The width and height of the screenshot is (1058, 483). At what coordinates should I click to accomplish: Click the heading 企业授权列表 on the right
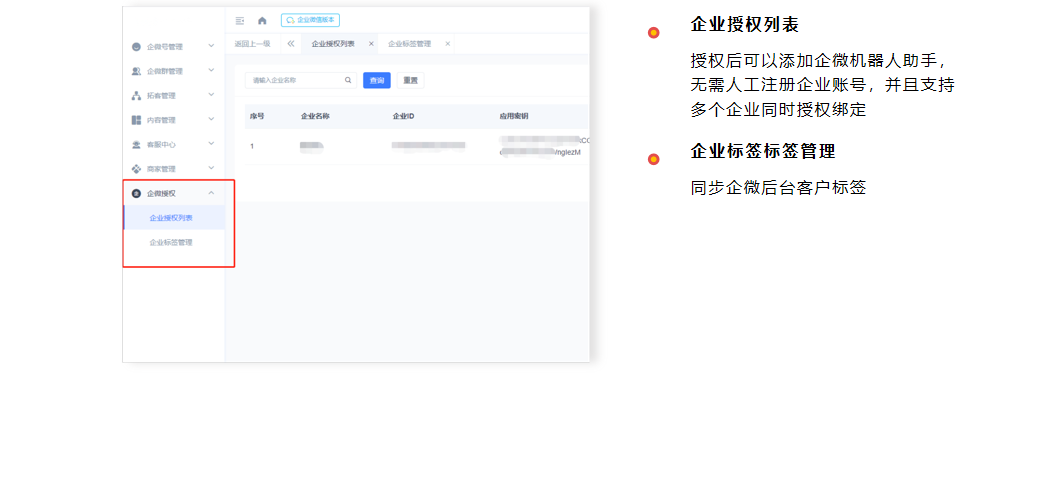(x=745, y=25)
